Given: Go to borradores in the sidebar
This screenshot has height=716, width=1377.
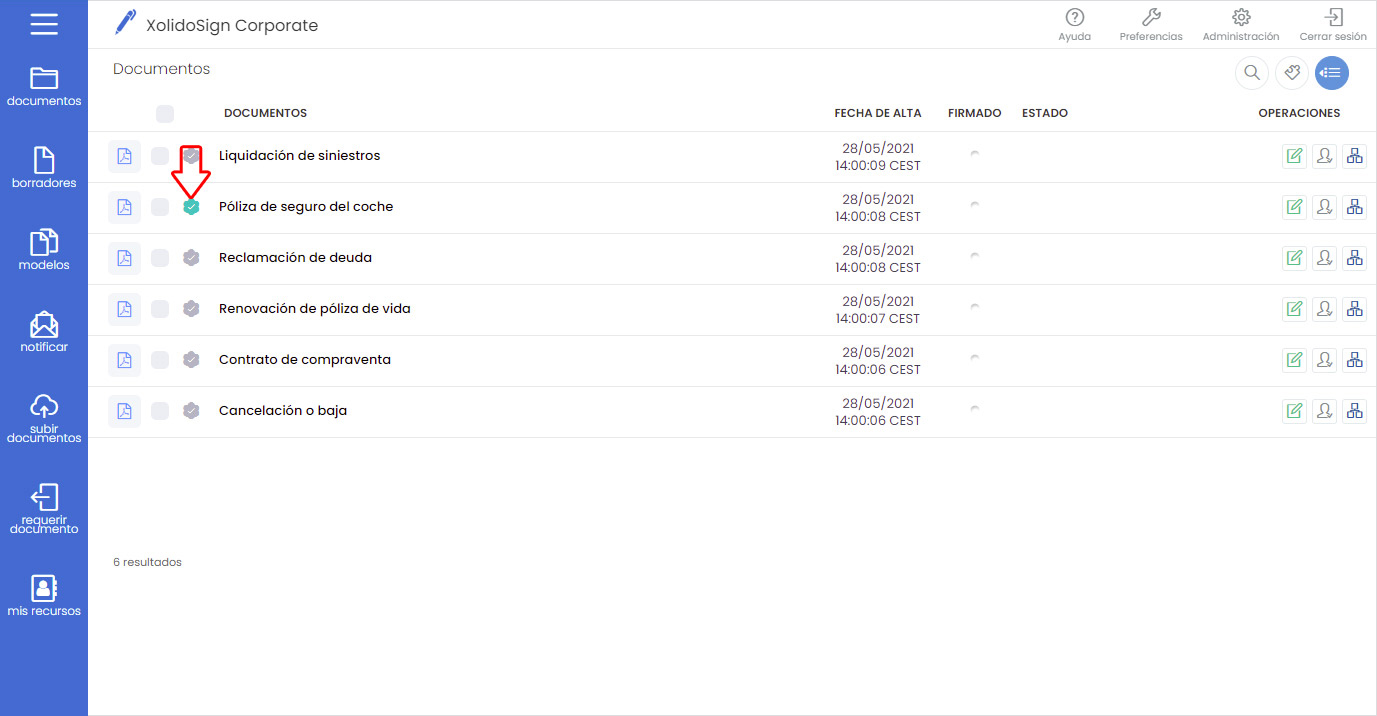Looking at the screenshot, I should click(x=44, y=167).
